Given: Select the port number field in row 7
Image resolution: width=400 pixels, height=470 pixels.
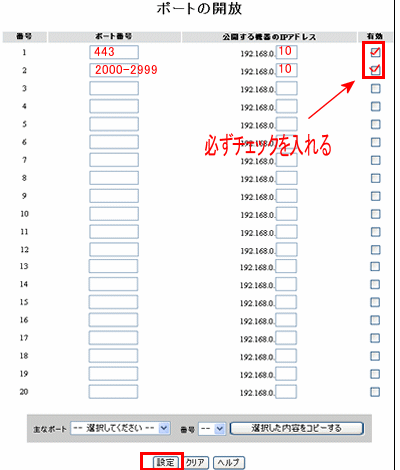Looking at the screenshot, I should tap(114, 160).
